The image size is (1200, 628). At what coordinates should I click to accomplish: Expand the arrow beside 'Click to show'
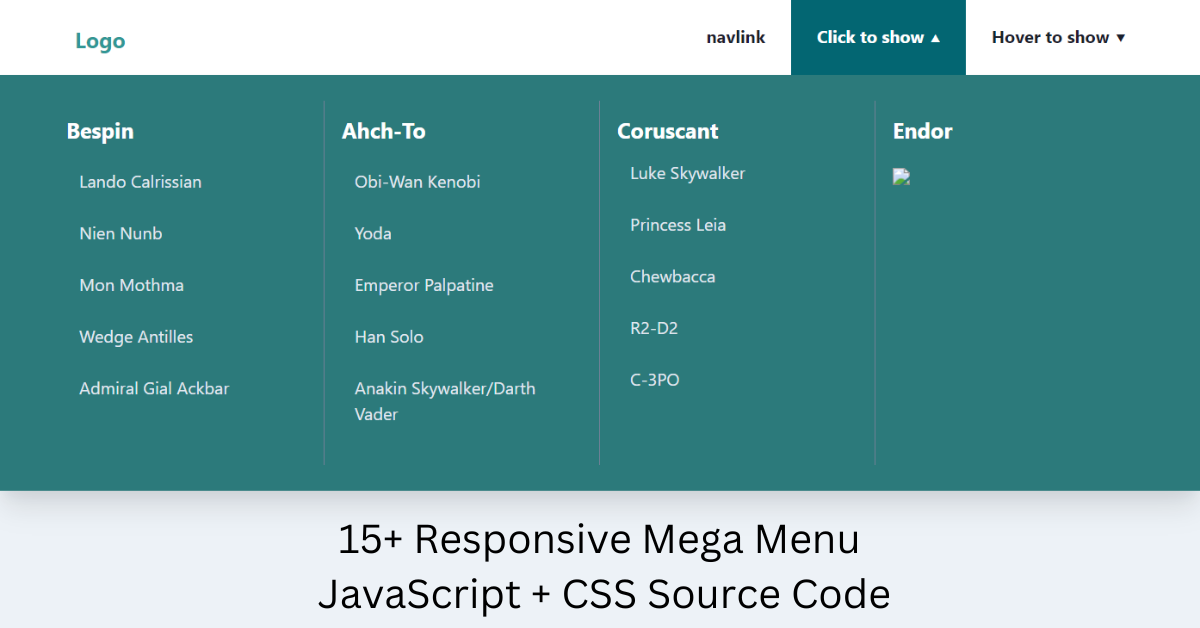[x=936, y=37]
